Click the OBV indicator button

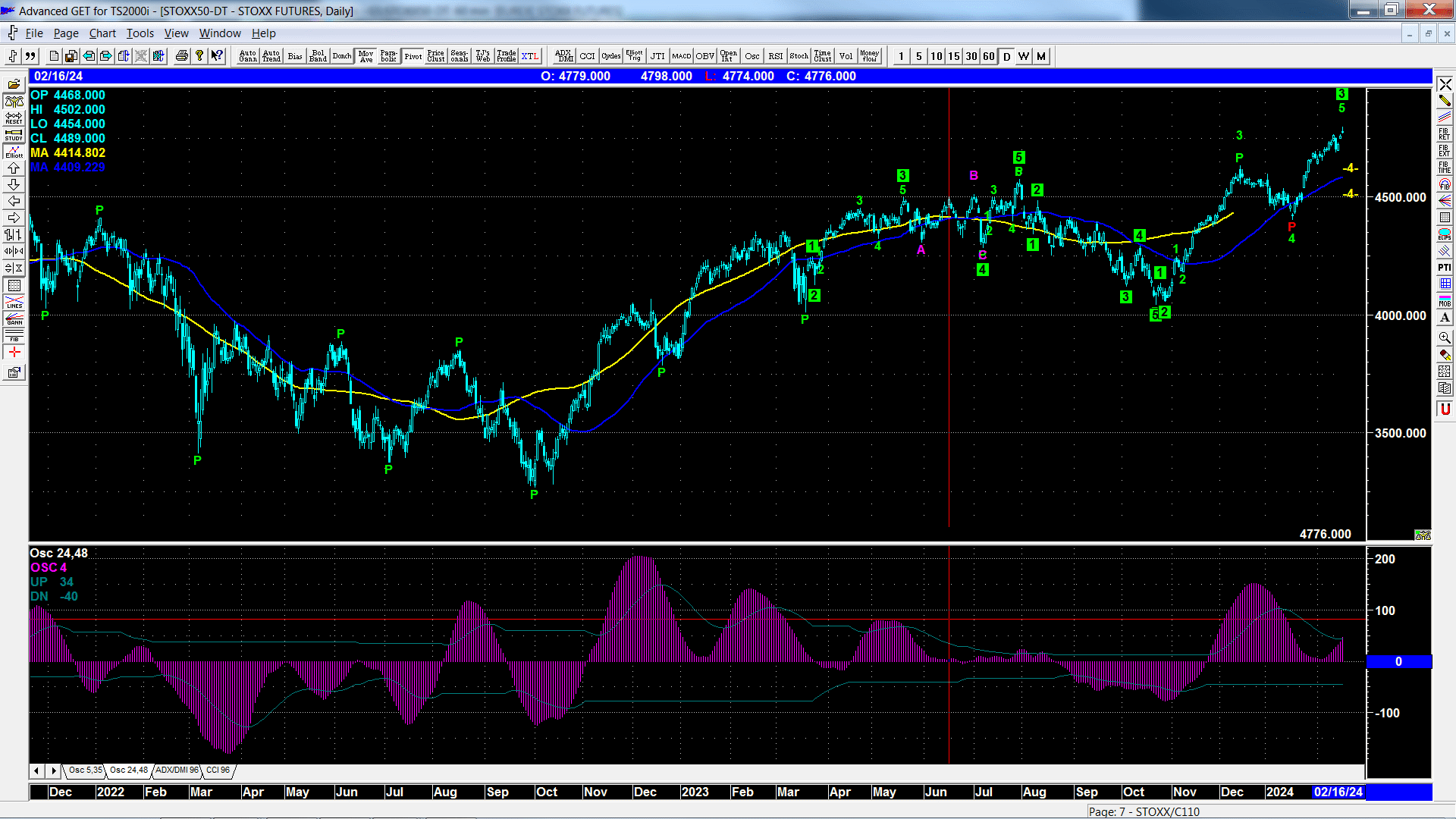click(704, 56)
